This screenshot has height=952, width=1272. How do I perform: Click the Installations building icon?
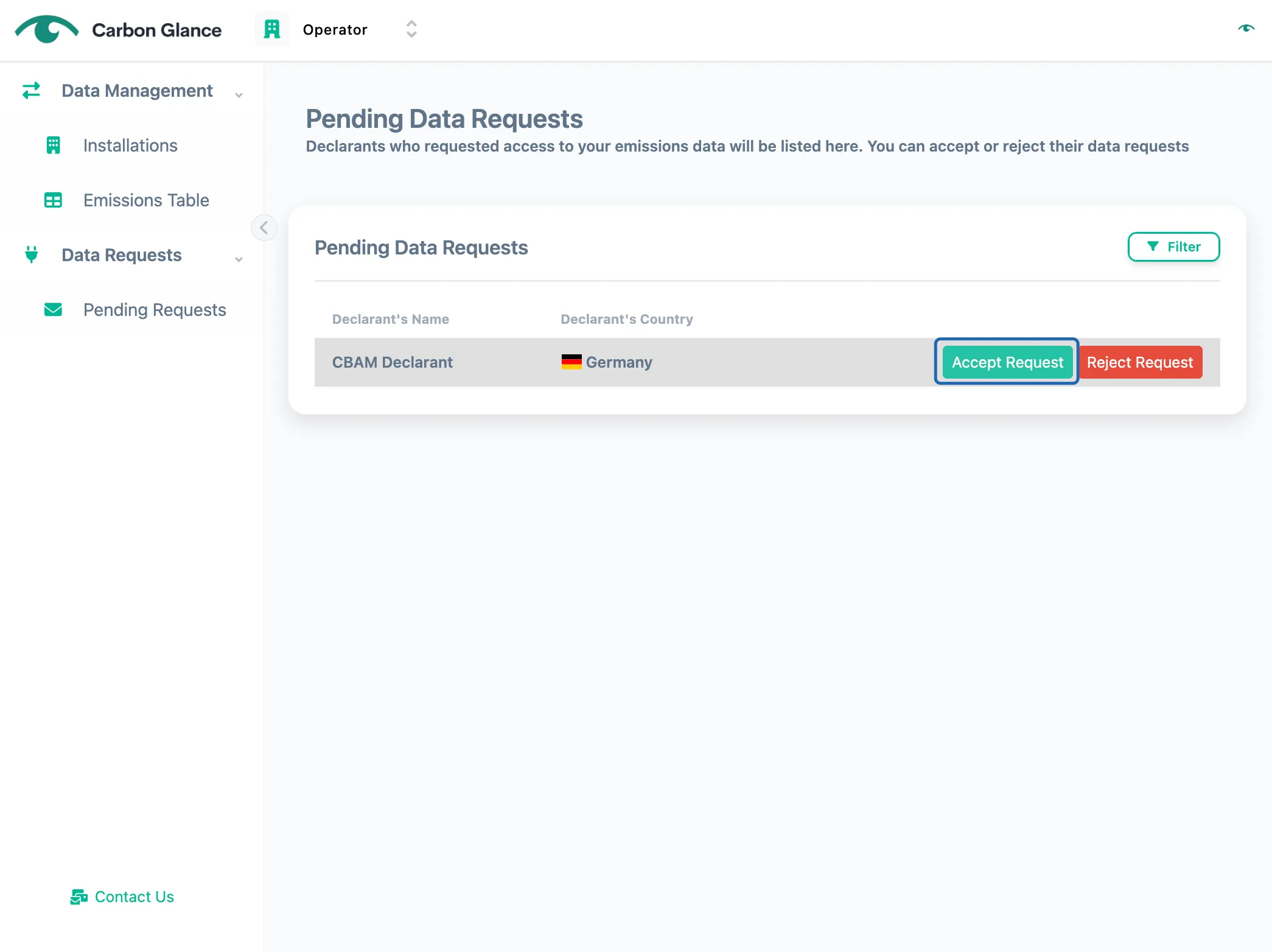pos(54,145)
